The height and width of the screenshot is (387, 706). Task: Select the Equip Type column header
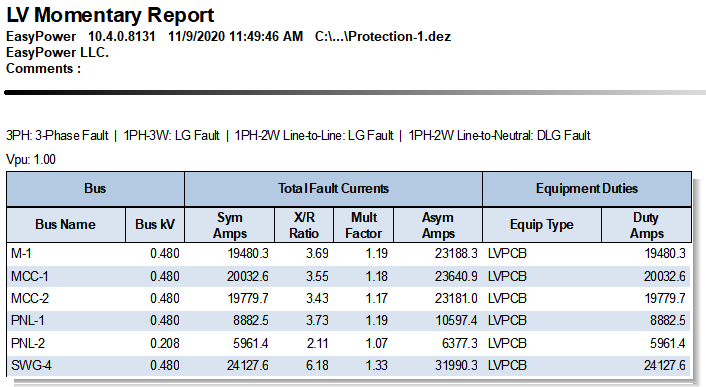pos(542,225)
